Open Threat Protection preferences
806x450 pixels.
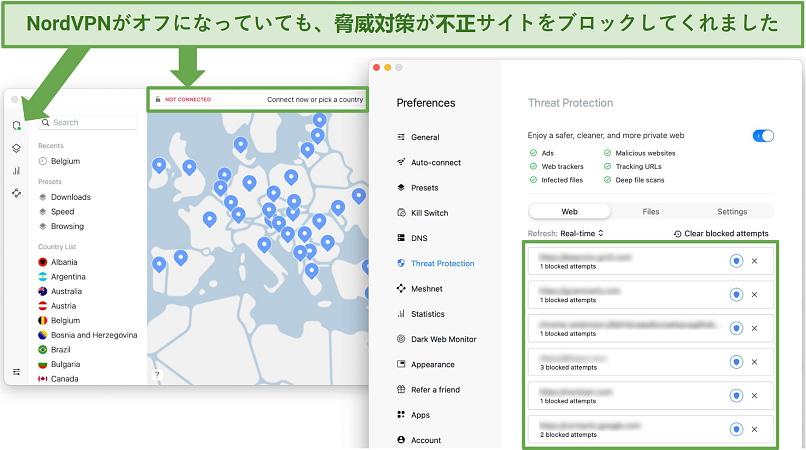[x=443, y=263]
